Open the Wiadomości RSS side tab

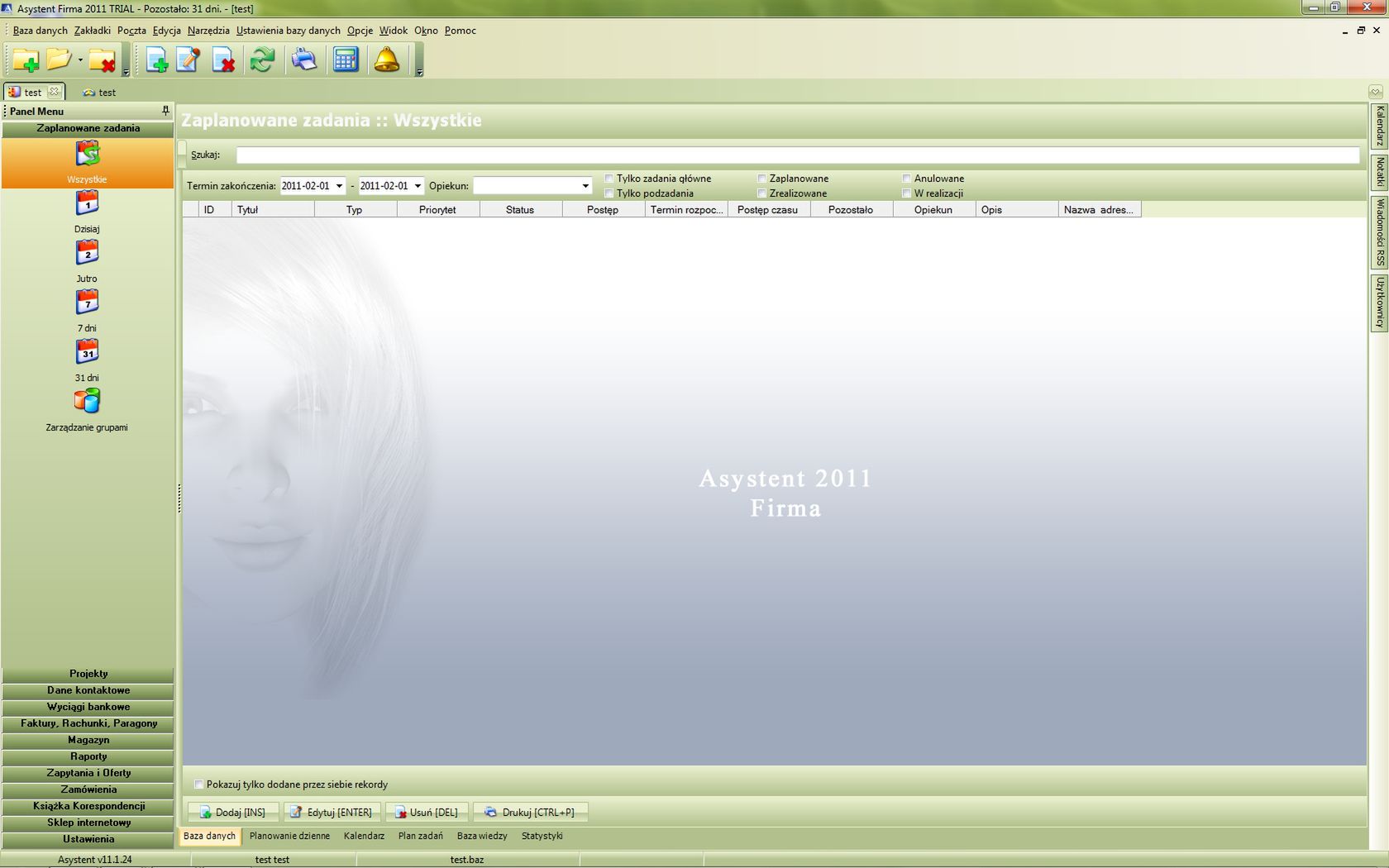[1379, 231]
